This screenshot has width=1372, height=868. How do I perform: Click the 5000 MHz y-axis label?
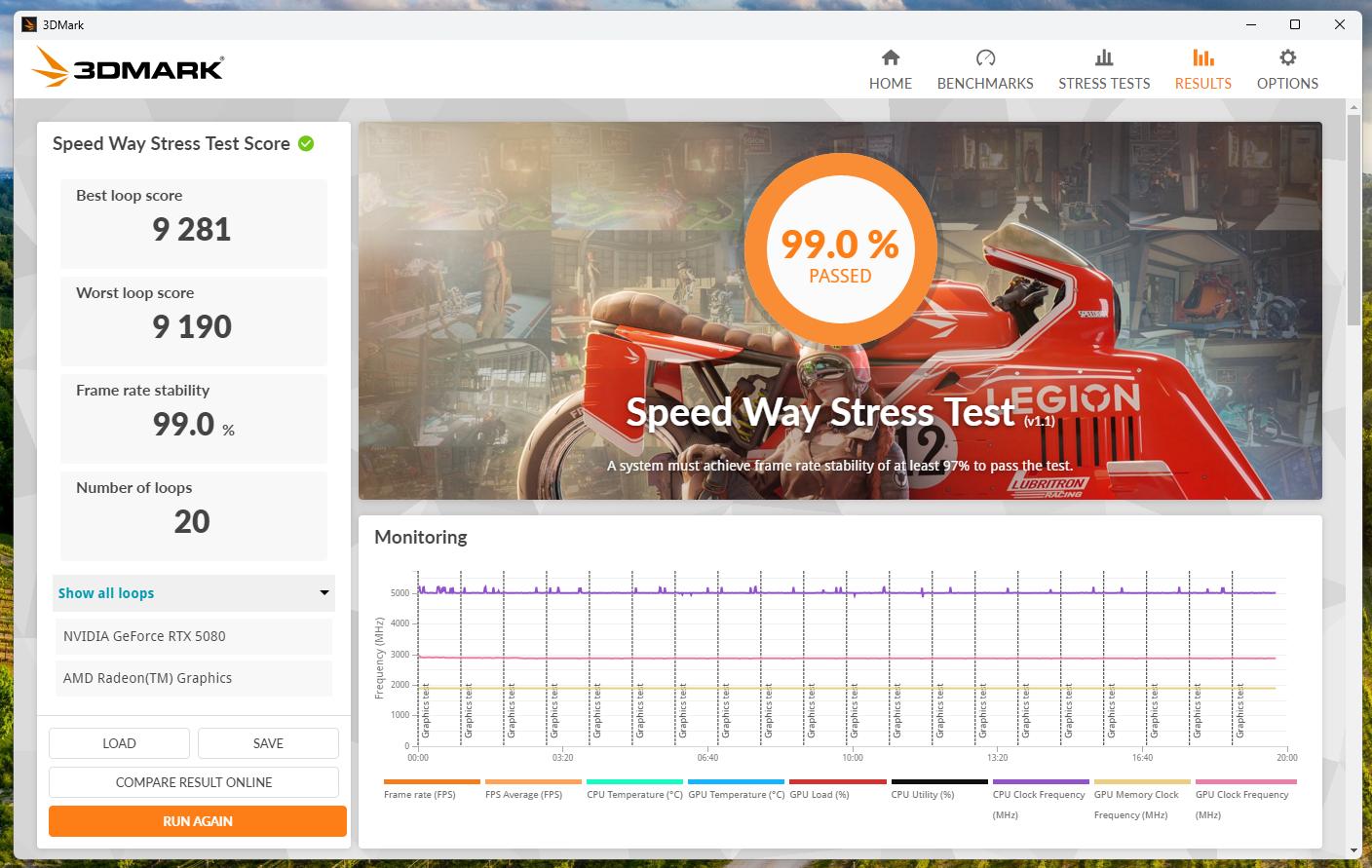point(400,592)
